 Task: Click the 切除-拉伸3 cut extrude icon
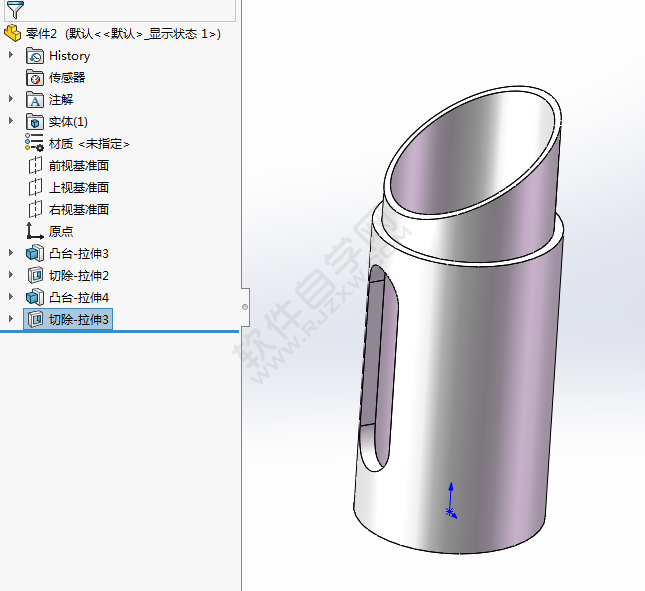pyautogui.click(x=35, y=319)
